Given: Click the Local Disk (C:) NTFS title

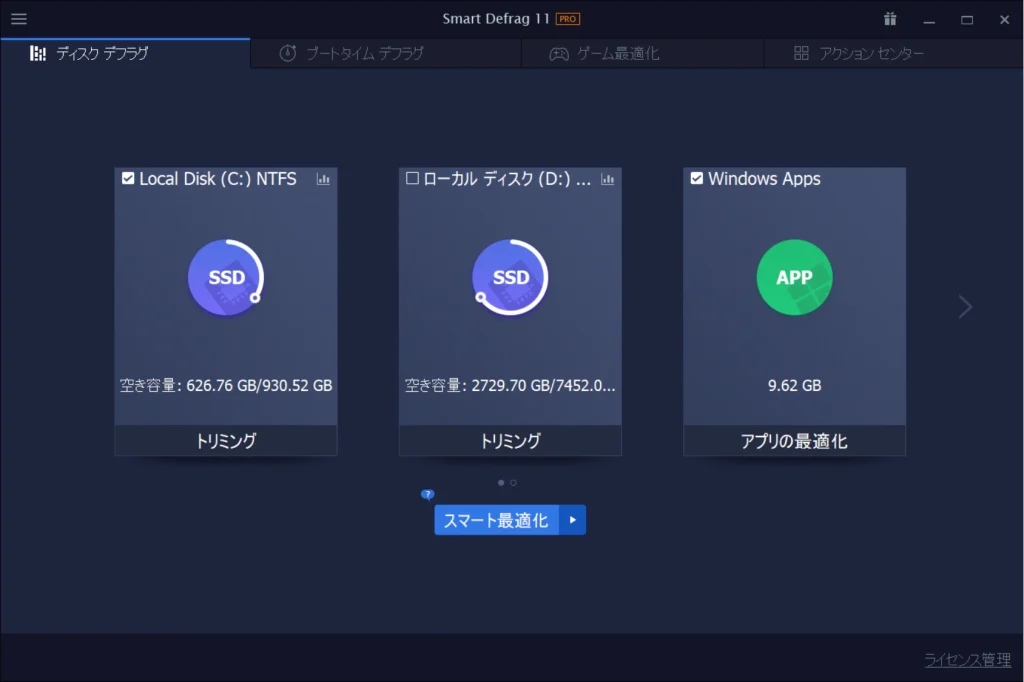Looking at the screenshot, I should pos(217,178).
